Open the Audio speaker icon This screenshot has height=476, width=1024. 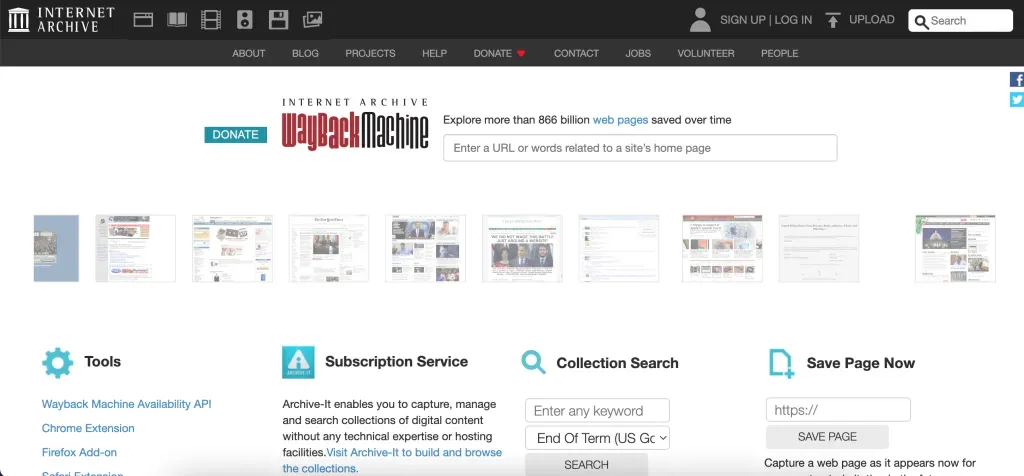[x=245, y=20]
